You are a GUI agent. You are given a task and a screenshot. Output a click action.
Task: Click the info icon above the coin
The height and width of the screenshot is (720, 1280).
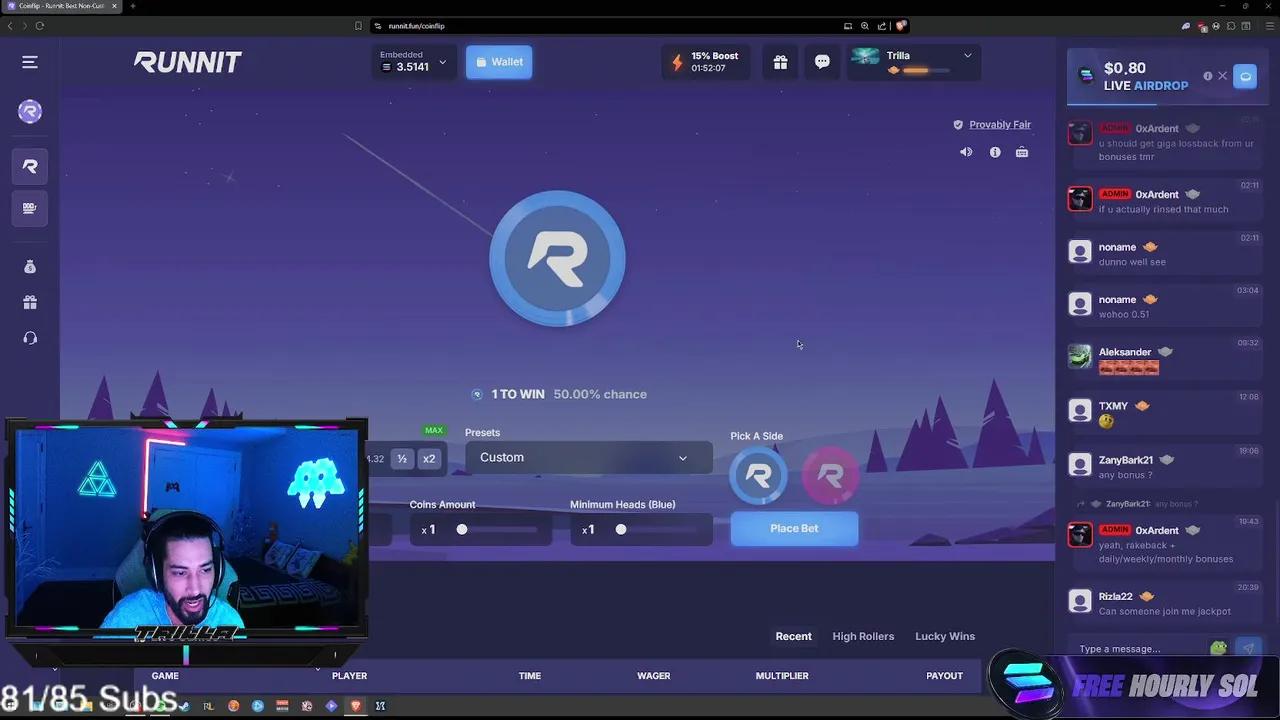[995, 151]
